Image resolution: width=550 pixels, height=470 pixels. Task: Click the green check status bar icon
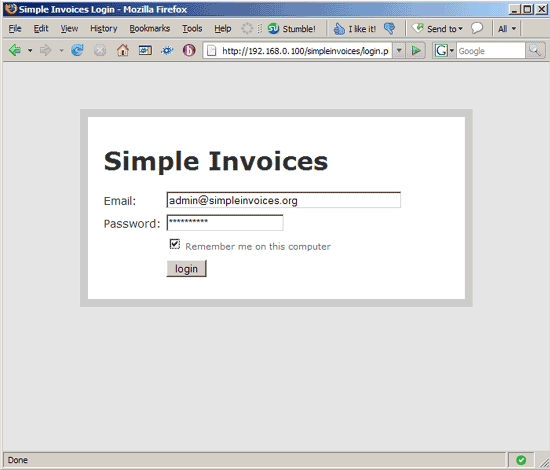[521, 460]
